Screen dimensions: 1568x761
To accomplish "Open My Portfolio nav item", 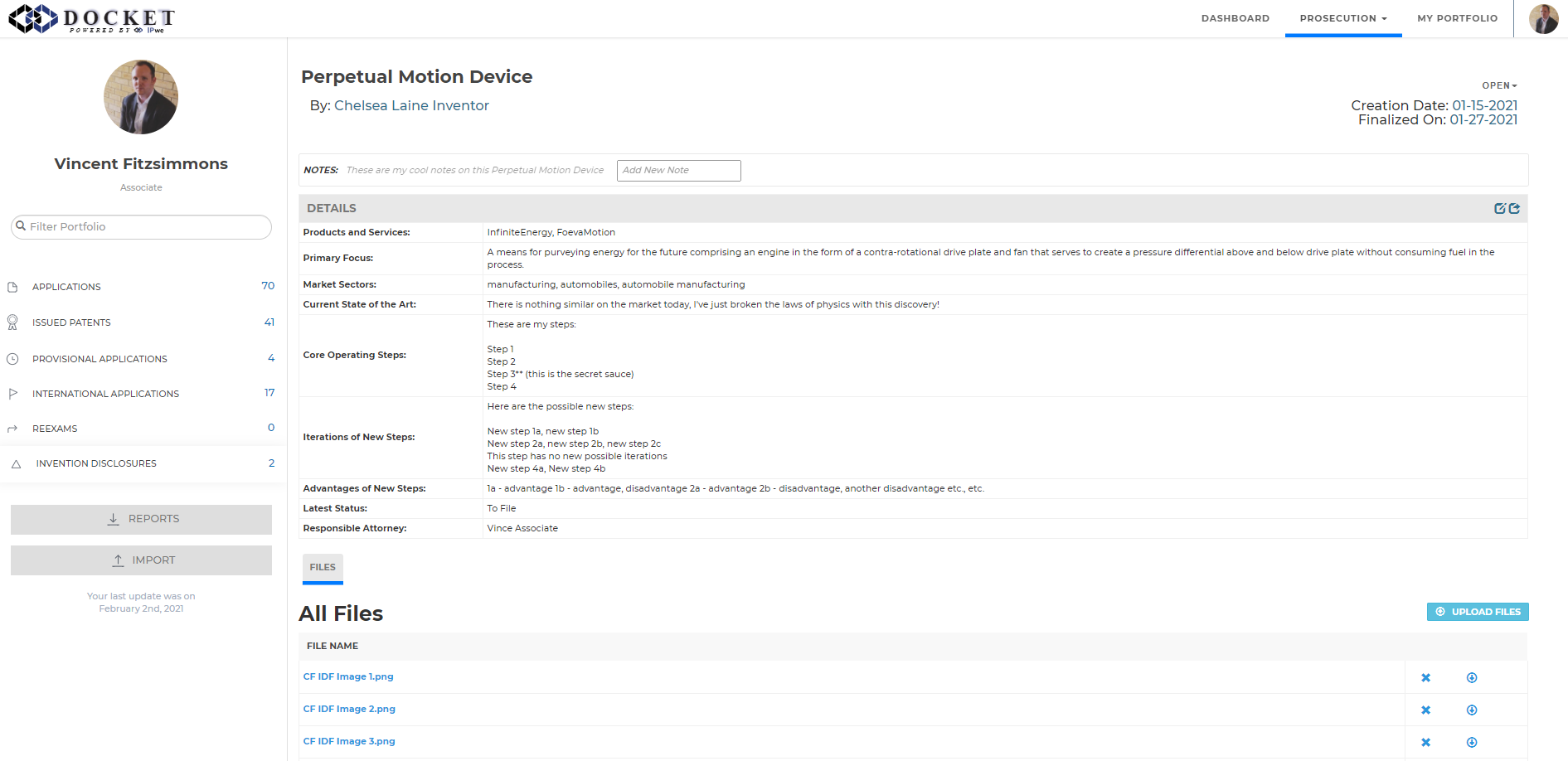I will [1457, 18].
